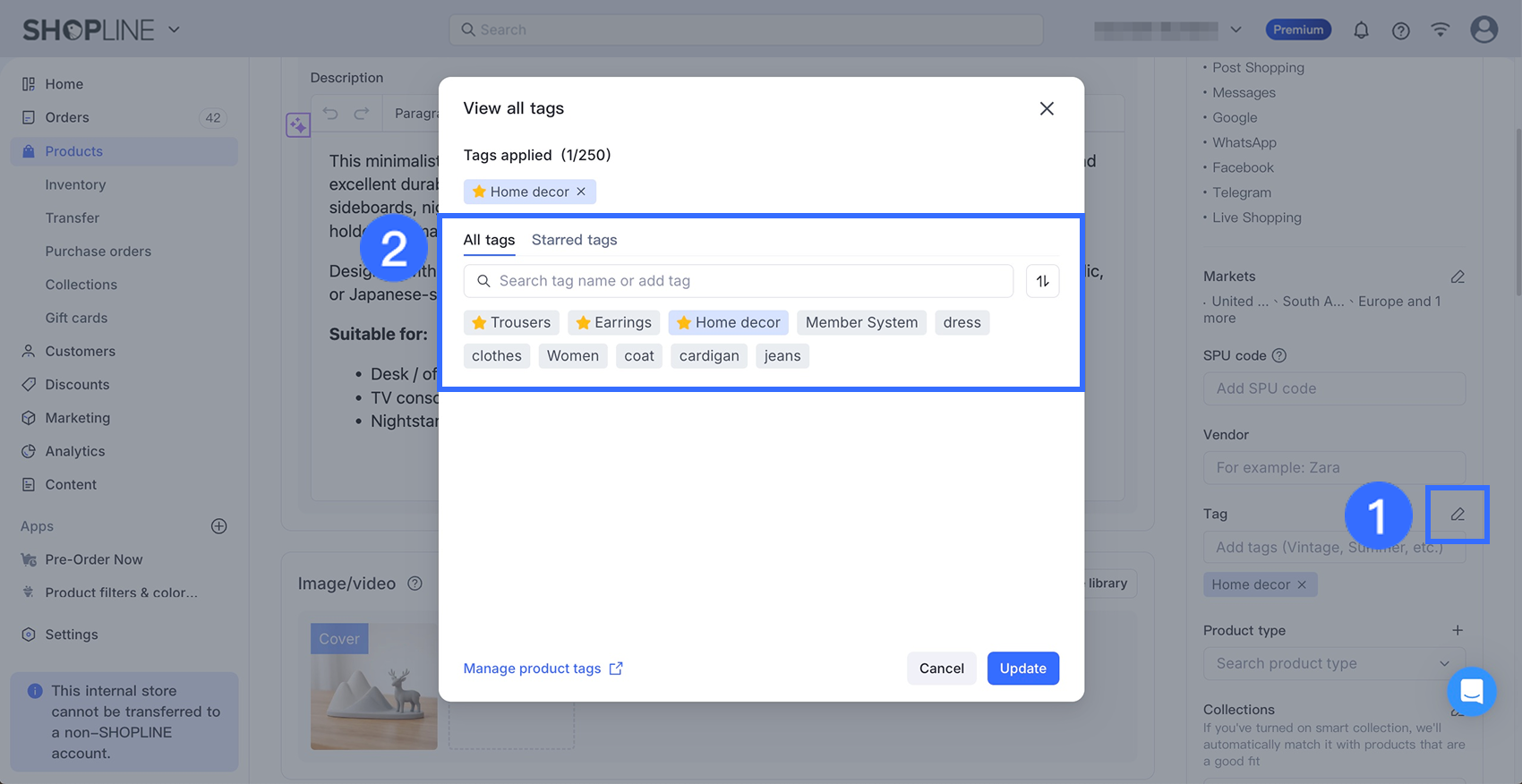Expand the SHOPLINE store switcher chevron
The height and width of the screenshot is (784, 1522).
(174, 30)
